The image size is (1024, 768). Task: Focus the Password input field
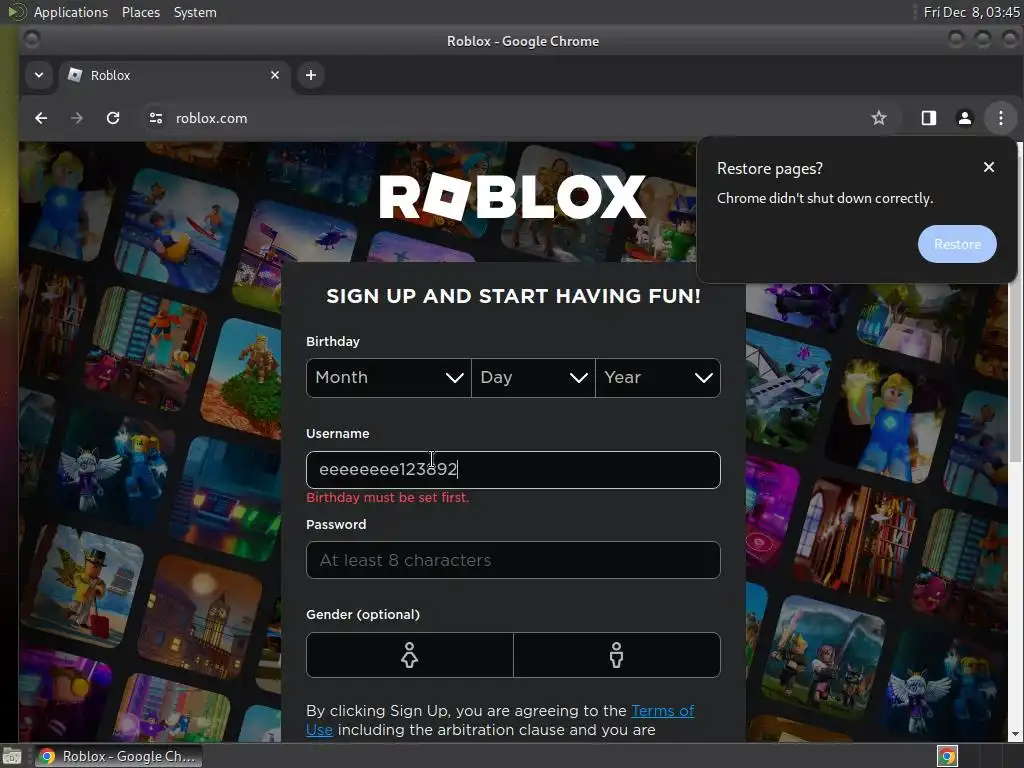pos(513,560)
